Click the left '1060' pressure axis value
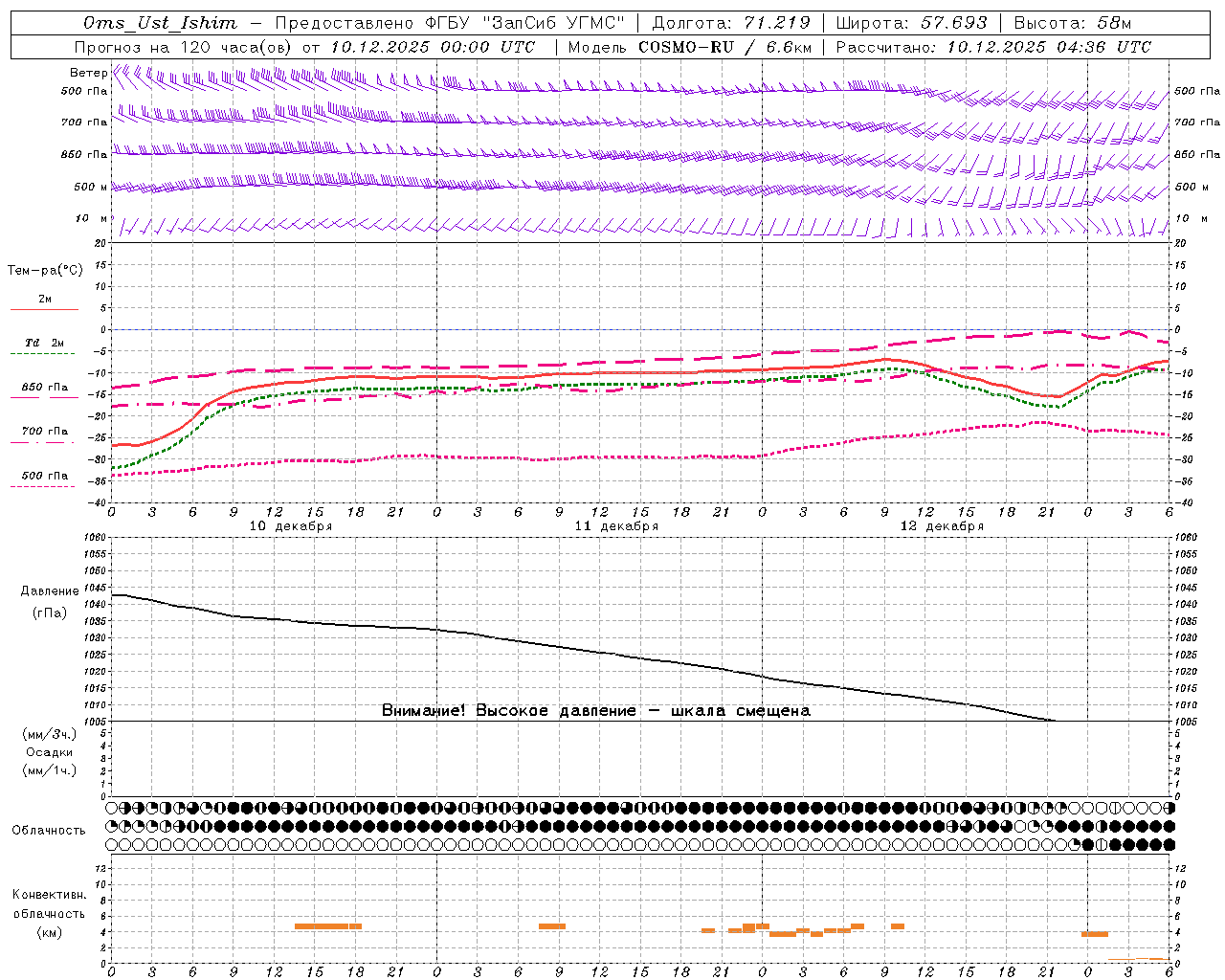The width and height of the screenshot is (1225, 980). click(97, 537)
